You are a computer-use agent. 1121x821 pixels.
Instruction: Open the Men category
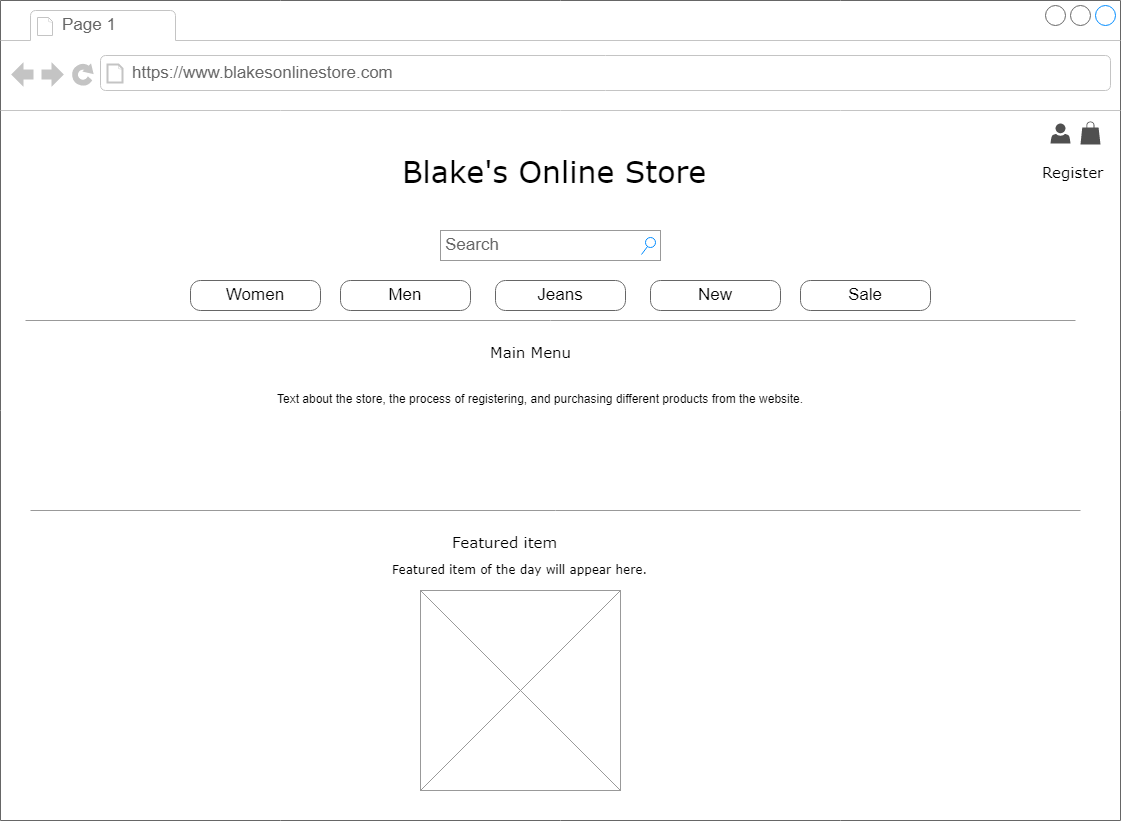pos(405,295)
